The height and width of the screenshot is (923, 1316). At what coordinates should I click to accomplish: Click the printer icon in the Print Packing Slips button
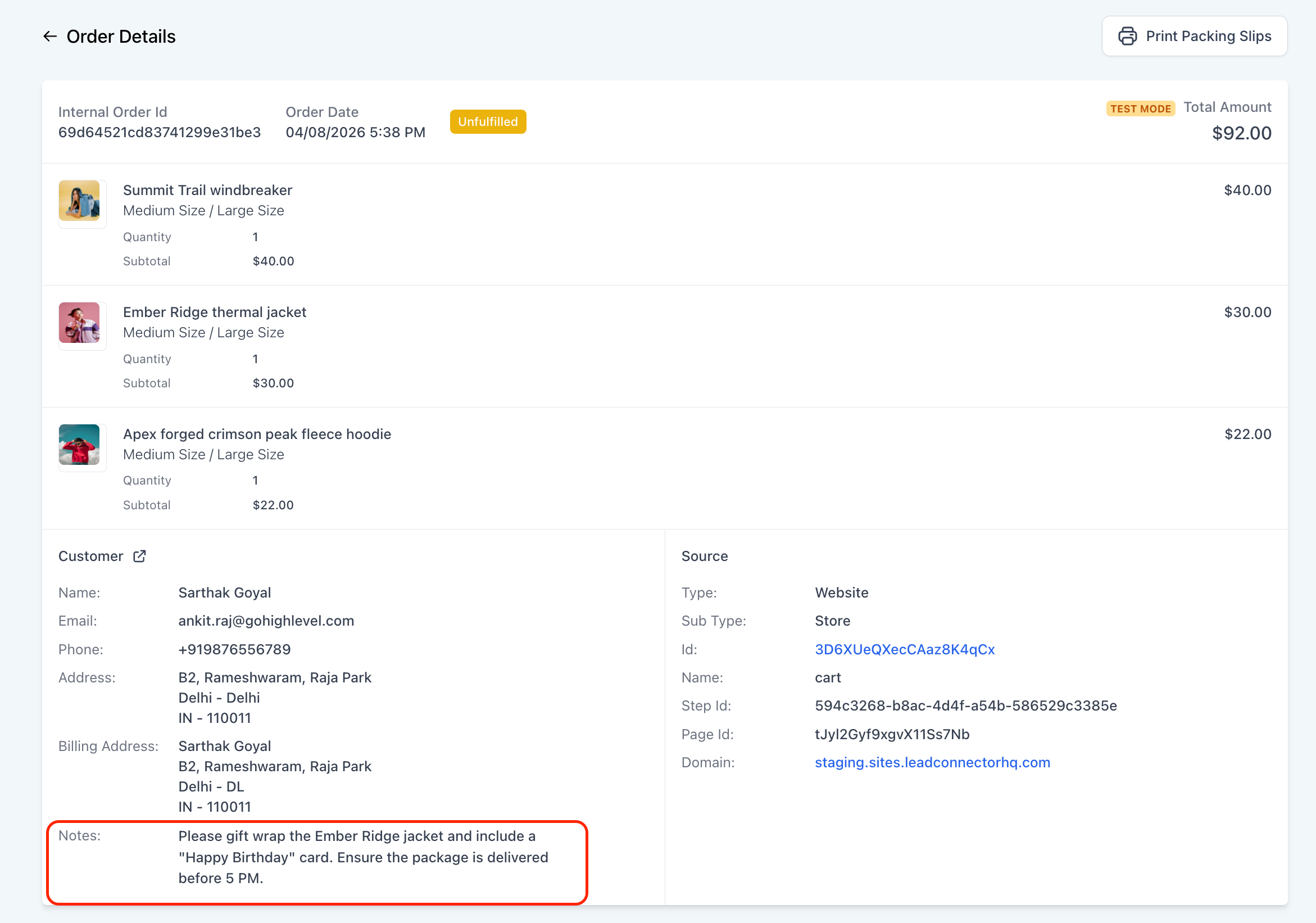click(1127, 36)
